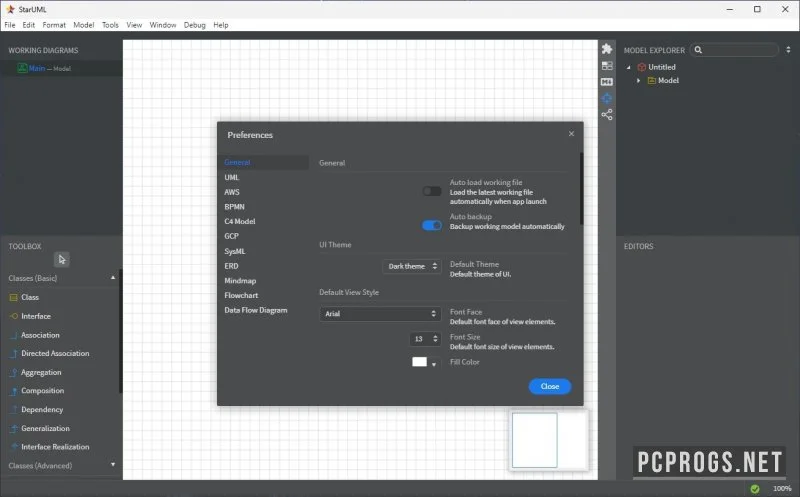Open the Dark theme dropdown
800x497 pixels.
(x=412, y=266)
